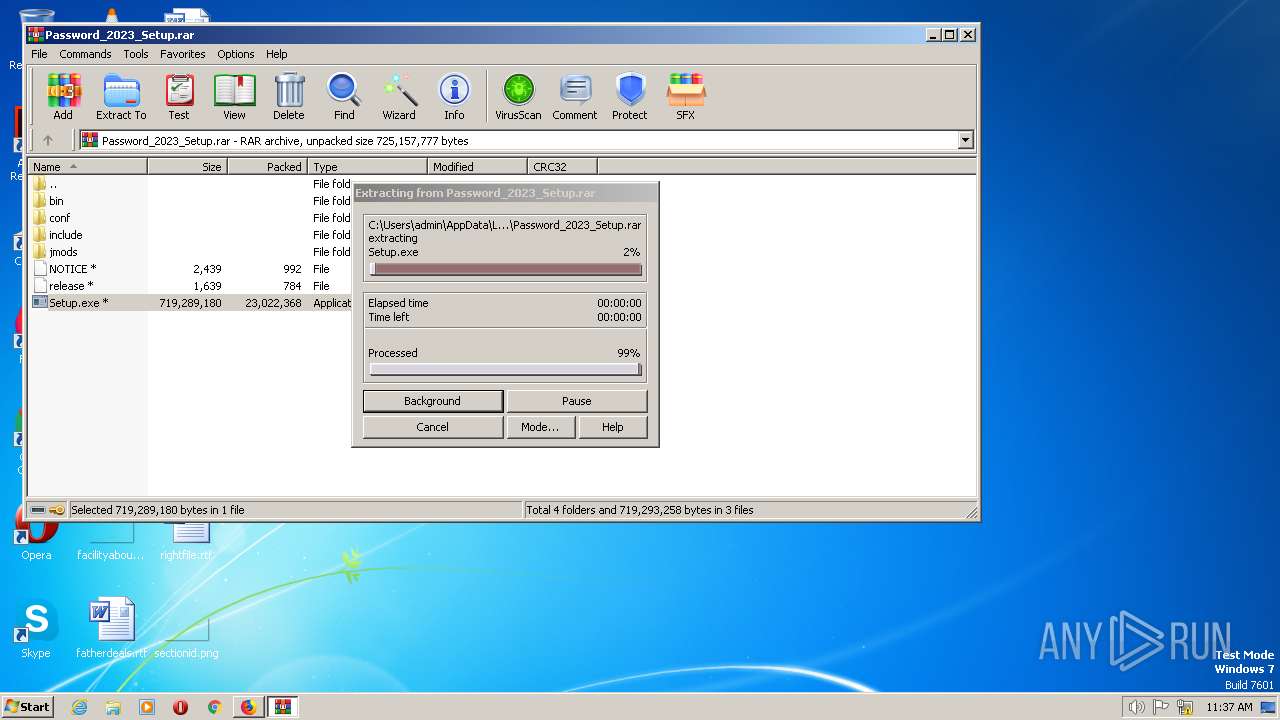Sort by the Packed column header
1280x720 pixels.
click(268, 167)
